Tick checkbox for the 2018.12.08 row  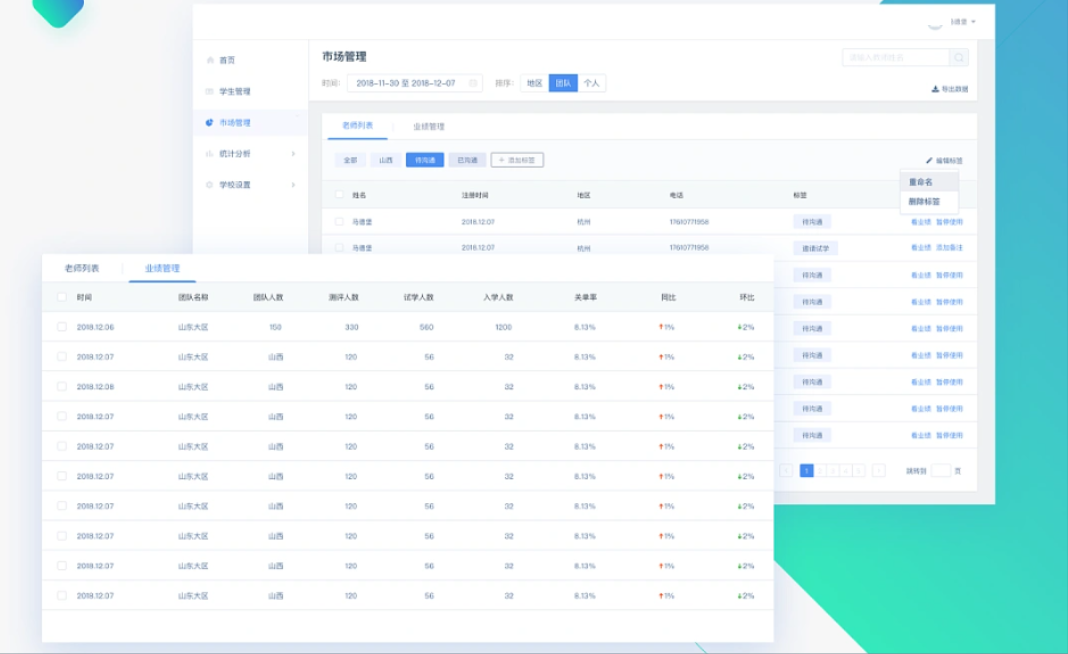62,386
